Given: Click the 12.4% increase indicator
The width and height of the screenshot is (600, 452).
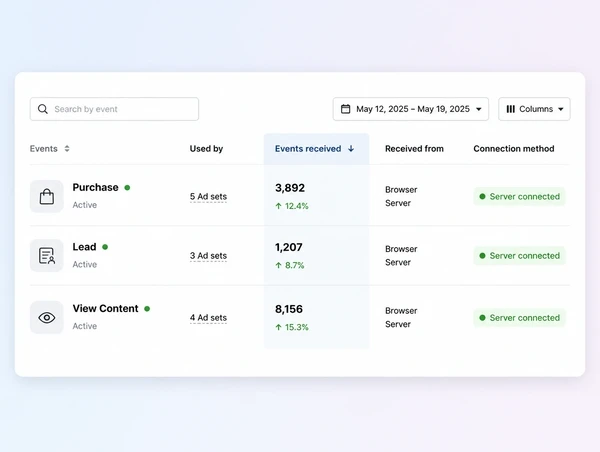Looking at the screenshot, I should click(x=292, y=206).
